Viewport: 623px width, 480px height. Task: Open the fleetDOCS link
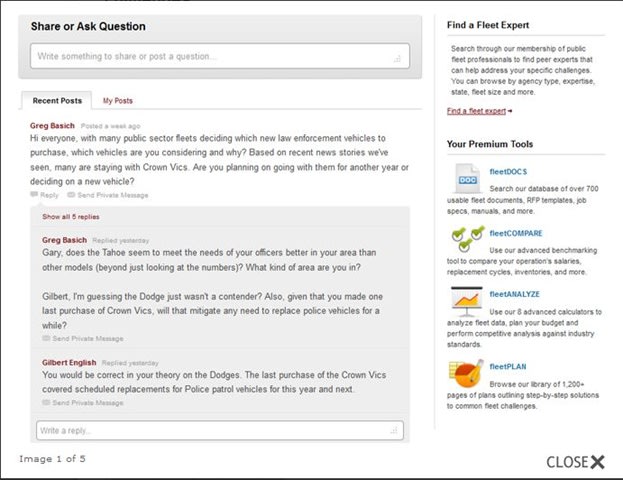pyautogui.click(x=508, y=172)
